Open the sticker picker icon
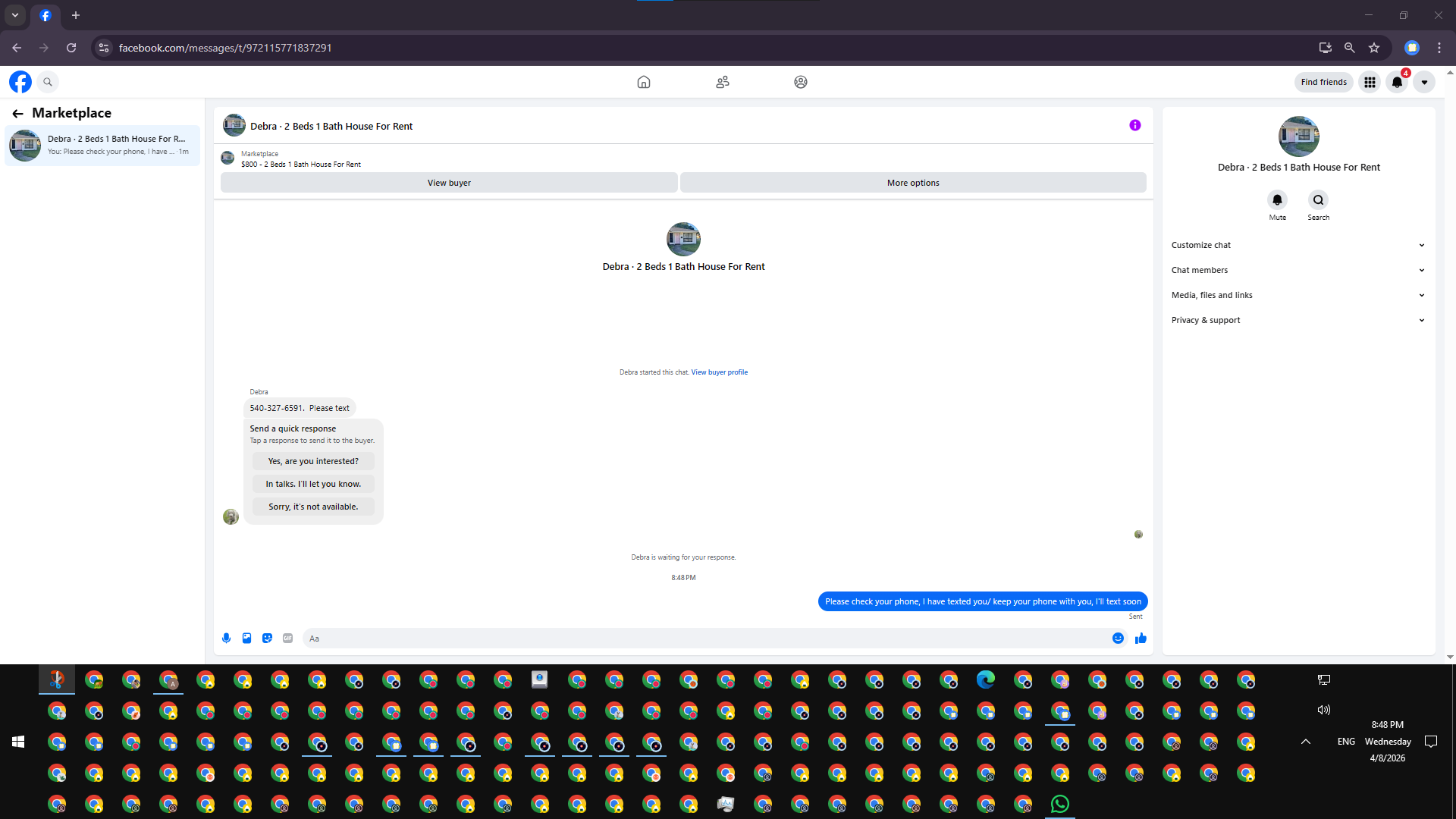 (x=267, y=639)
